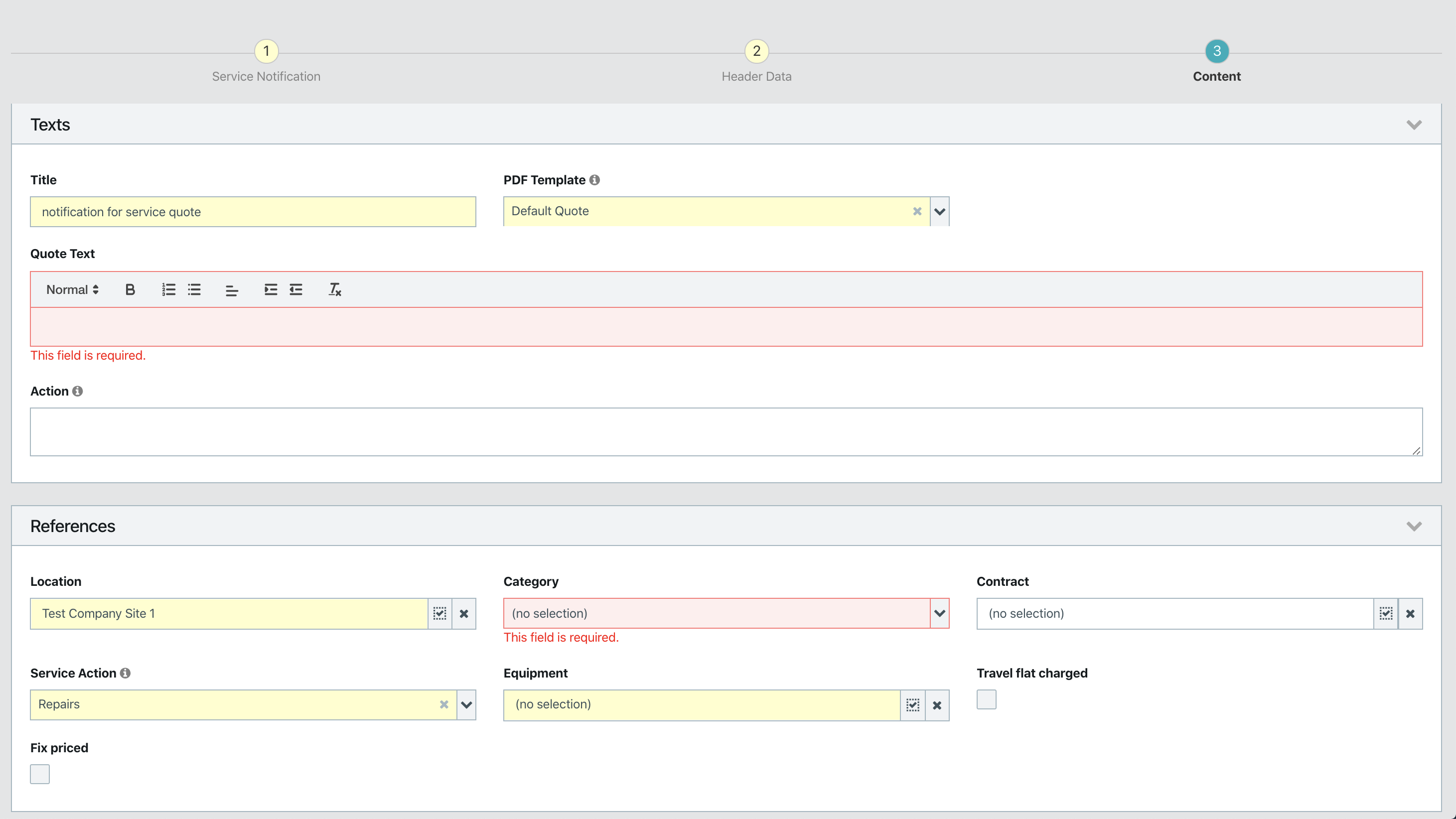Viewport: 1456px width, 819px height.
Task: Select step 3 Content
Action: tap(1217, 51)
